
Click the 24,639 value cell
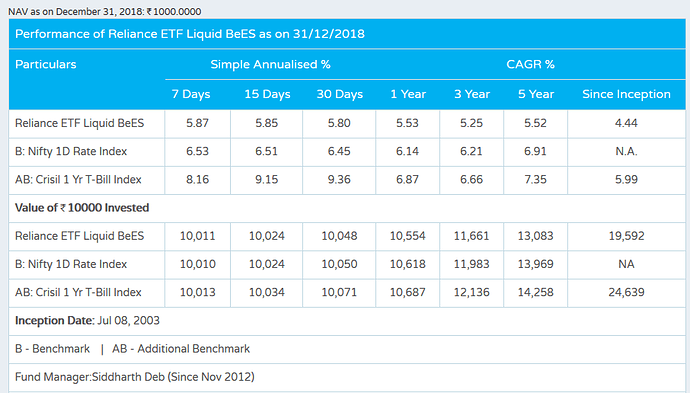pyautogui.click(x=626, y=292)
